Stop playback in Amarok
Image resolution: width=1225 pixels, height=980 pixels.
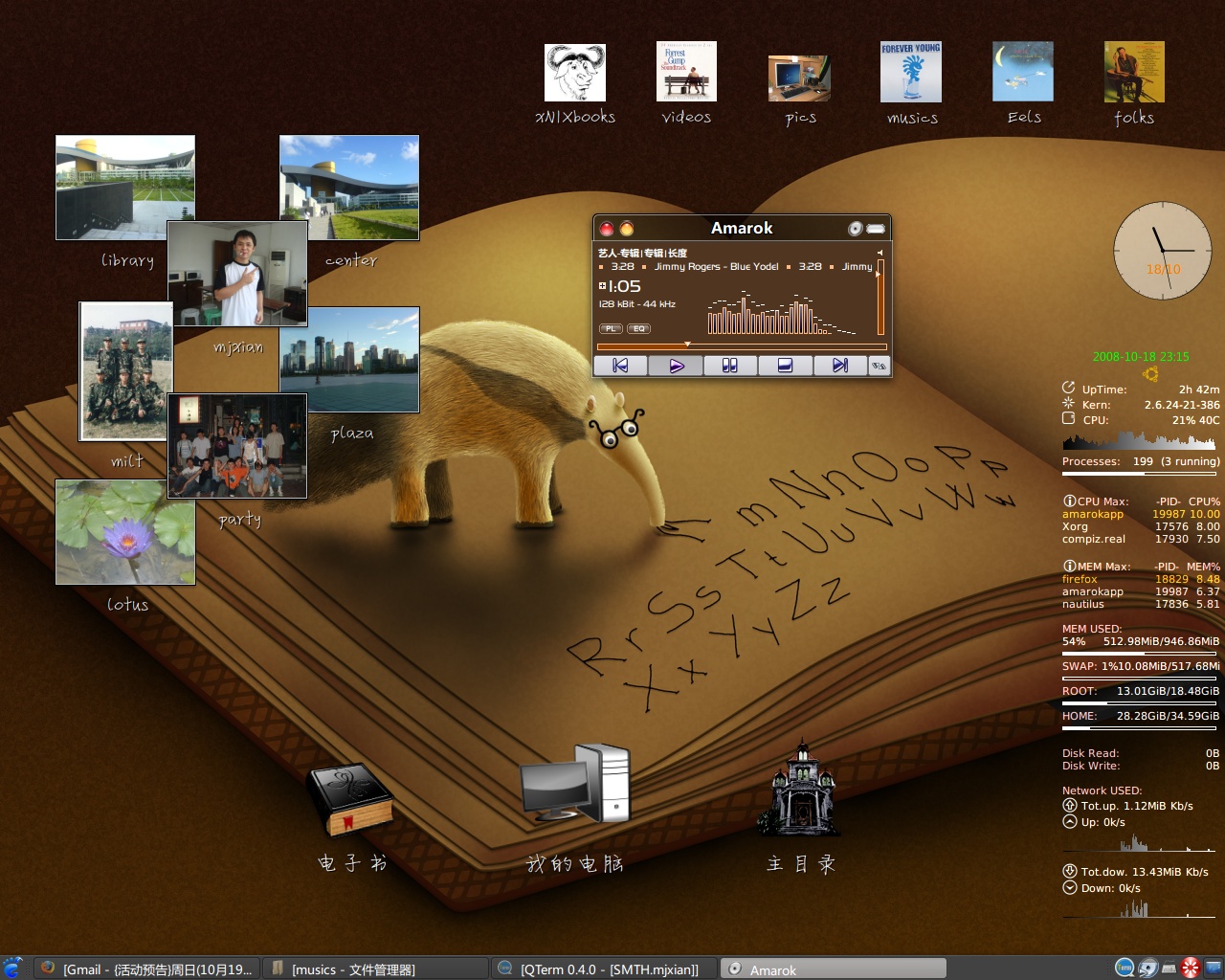(x=785, y=366)
